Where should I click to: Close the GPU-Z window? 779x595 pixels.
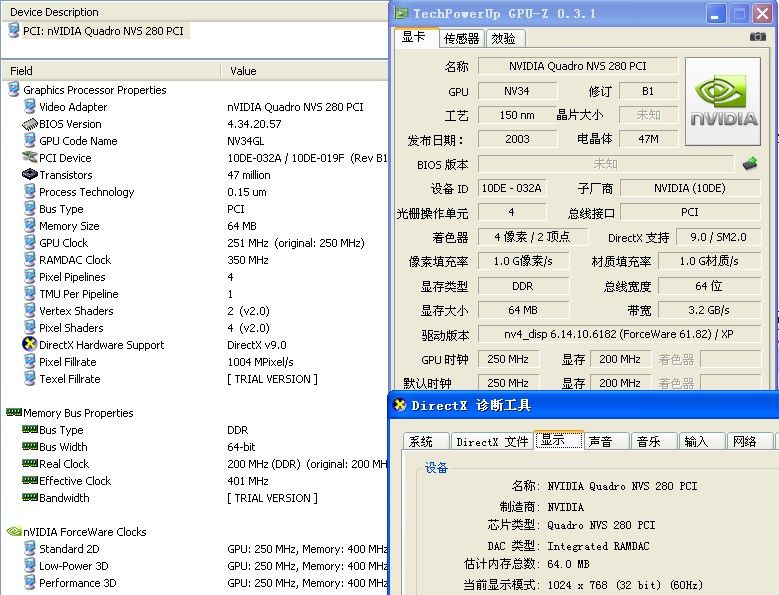coord(762,13)
